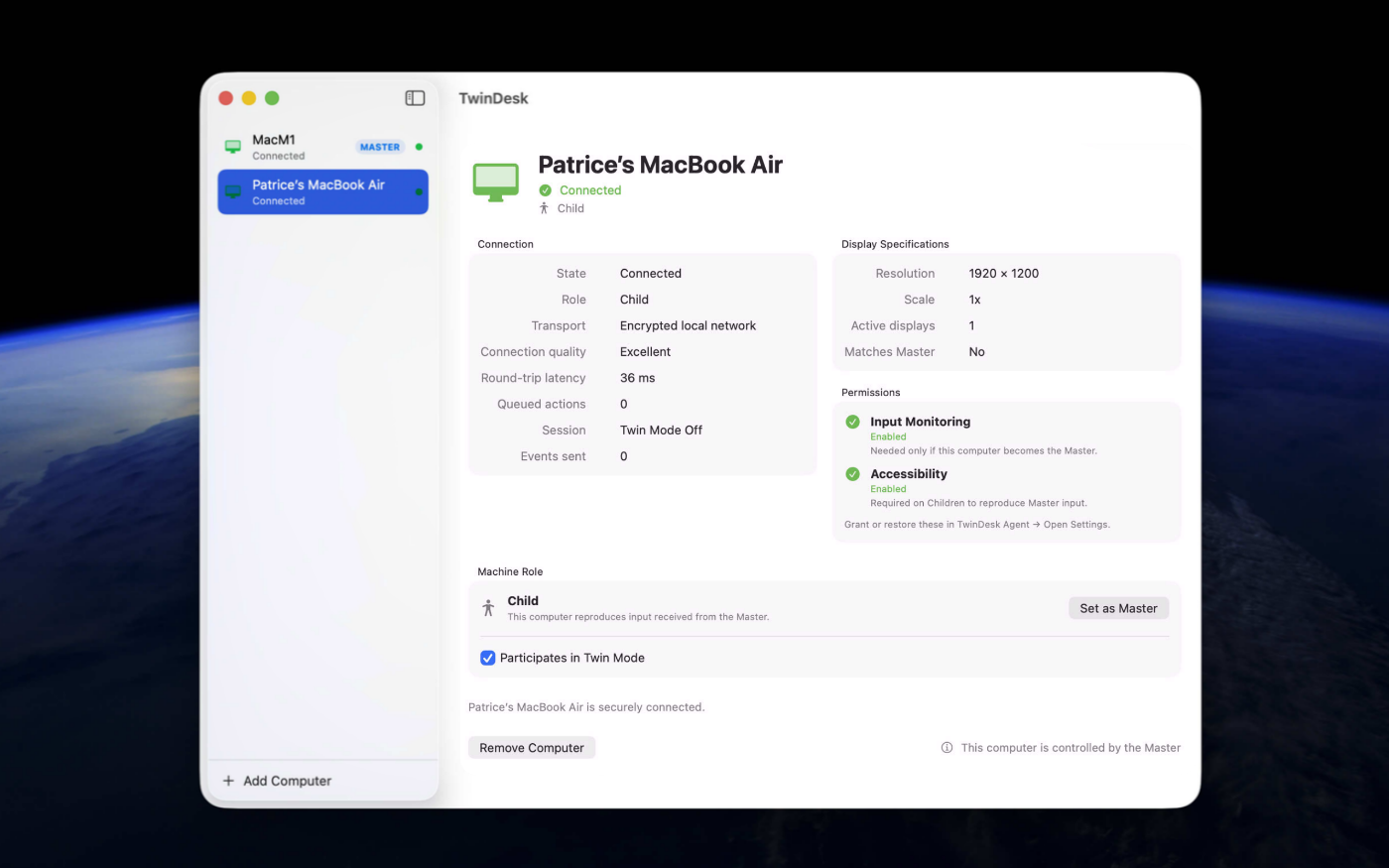The image size is (1389, 868).
Task: Click the Resolution label in Display Specifications
Action: click(905, 274)
